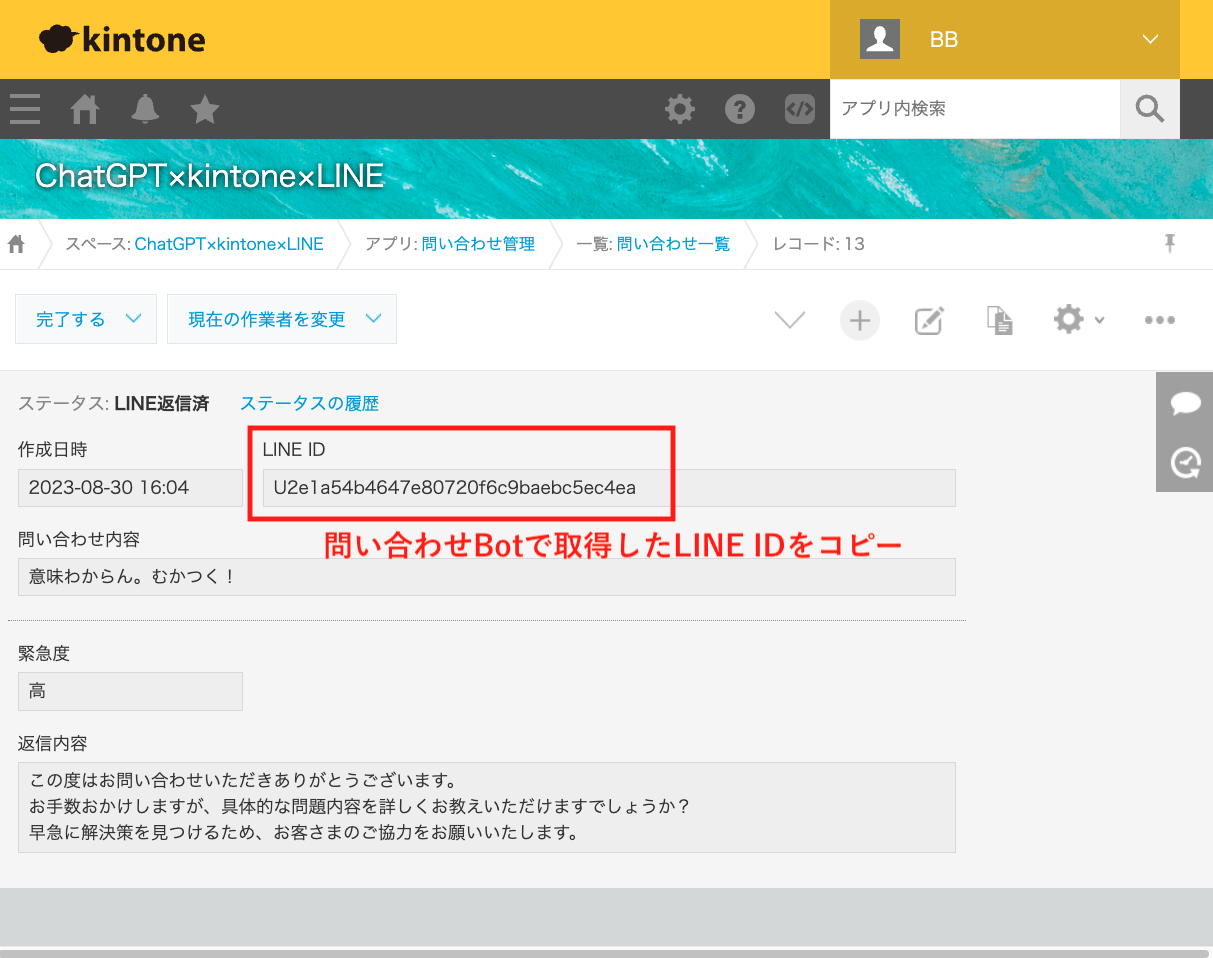Open the JavaScript customization code icon
The height and width of the screenshot is (958, 1213).
point(800,109)
